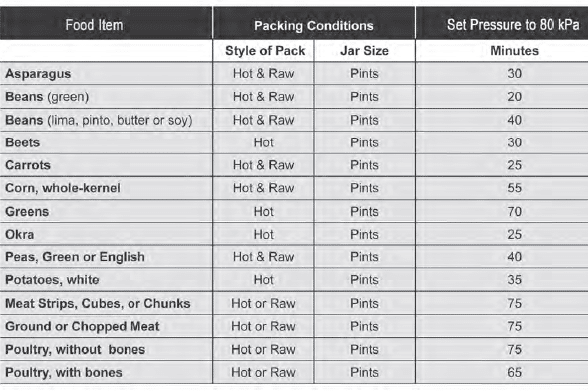Click the Poultry, with bones 65 value
This screenshot has height=391, width=588.
[x=514, y=372]
